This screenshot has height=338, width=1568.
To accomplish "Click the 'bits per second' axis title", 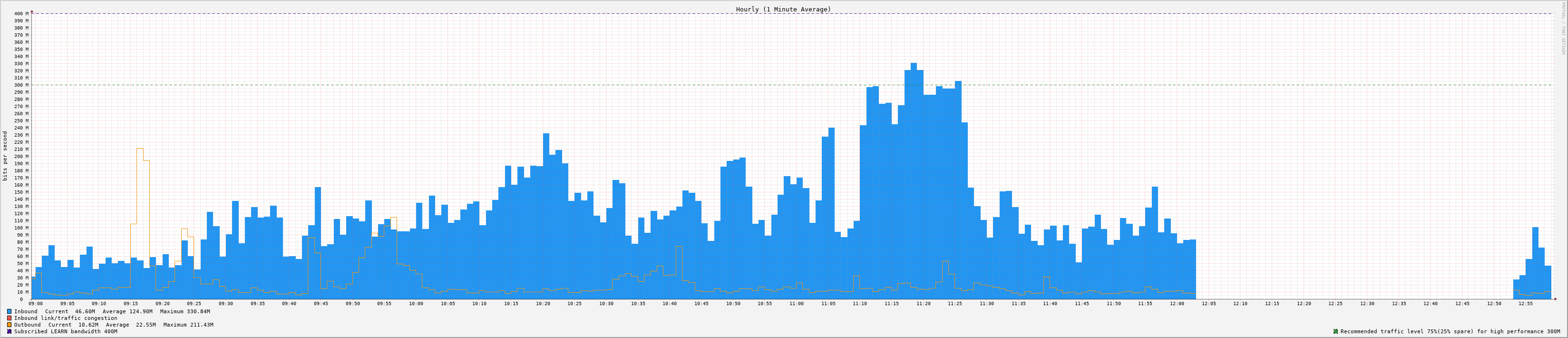I will (6, 156).
